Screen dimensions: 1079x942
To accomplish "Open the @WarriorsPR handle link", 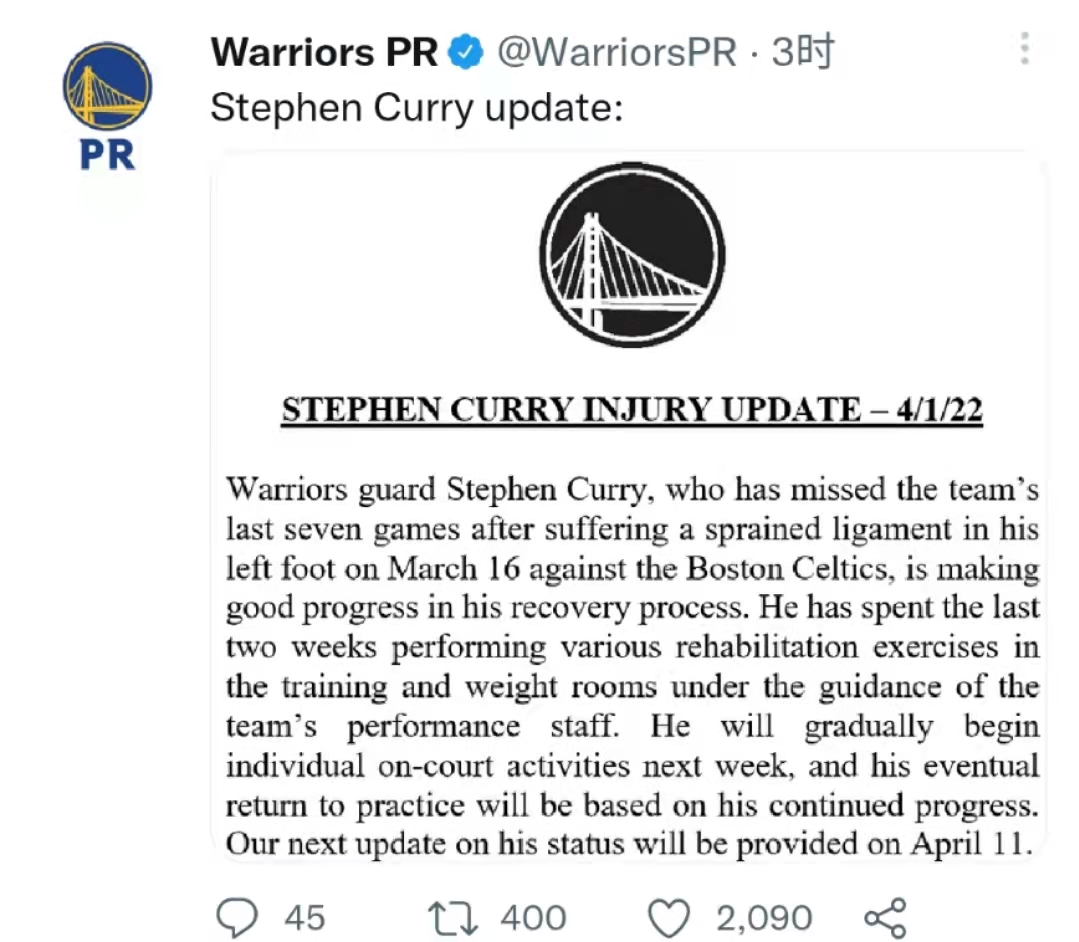I will pos(617,52).
